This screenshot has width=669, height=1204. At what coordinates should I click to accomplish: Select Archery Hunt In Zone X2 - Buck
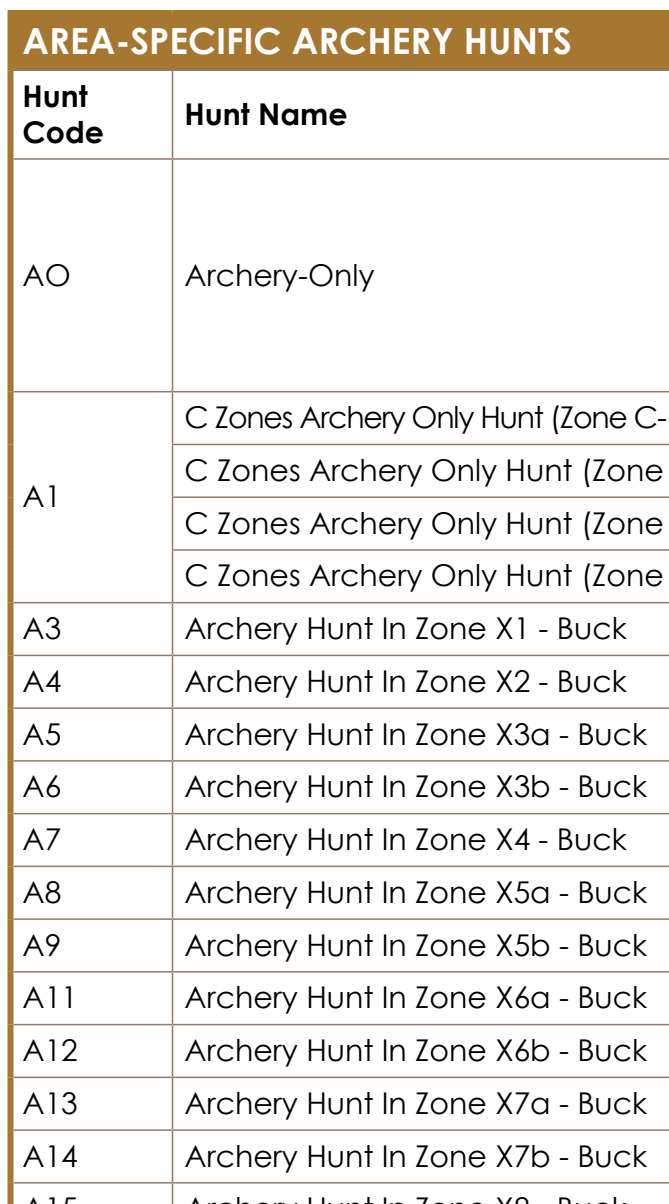pos(406,681)
